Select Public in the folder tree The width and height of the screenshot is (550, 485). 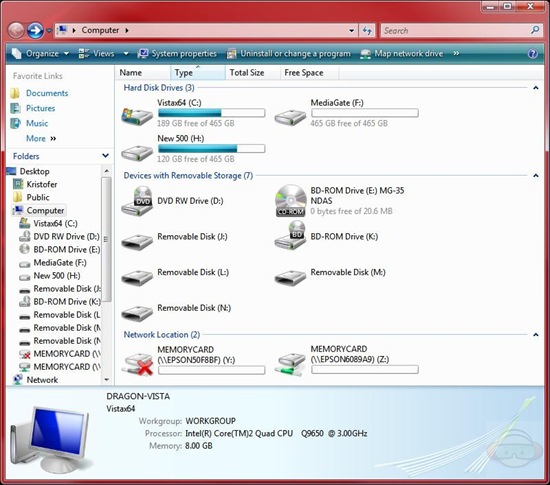point(38,197)
